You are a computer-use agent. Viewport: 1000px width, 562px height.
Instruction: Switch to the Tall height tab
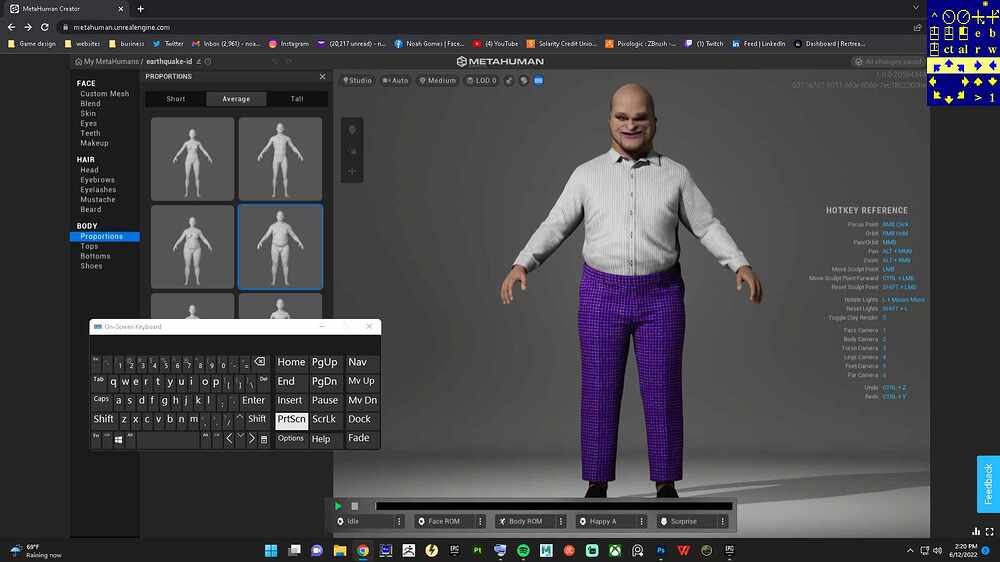tap(297, 99)
